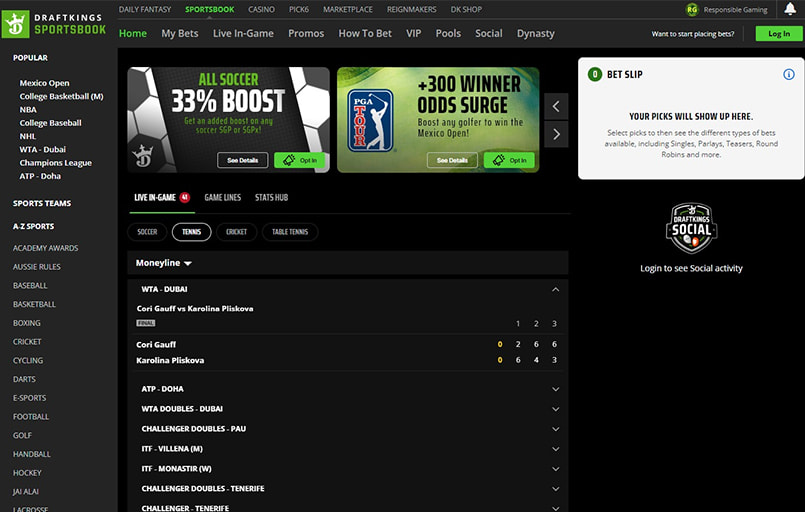The image size is (805, 512).
Task: Click the PGA Tour logo on banner
Action: point(370,121)
